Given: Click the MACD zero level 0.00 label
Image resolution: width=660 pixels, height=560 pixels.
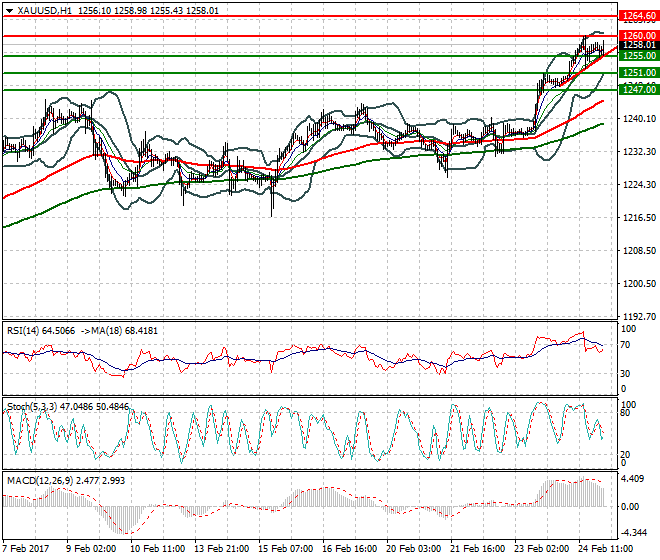Looking at the screenshot, I should 630,507.
